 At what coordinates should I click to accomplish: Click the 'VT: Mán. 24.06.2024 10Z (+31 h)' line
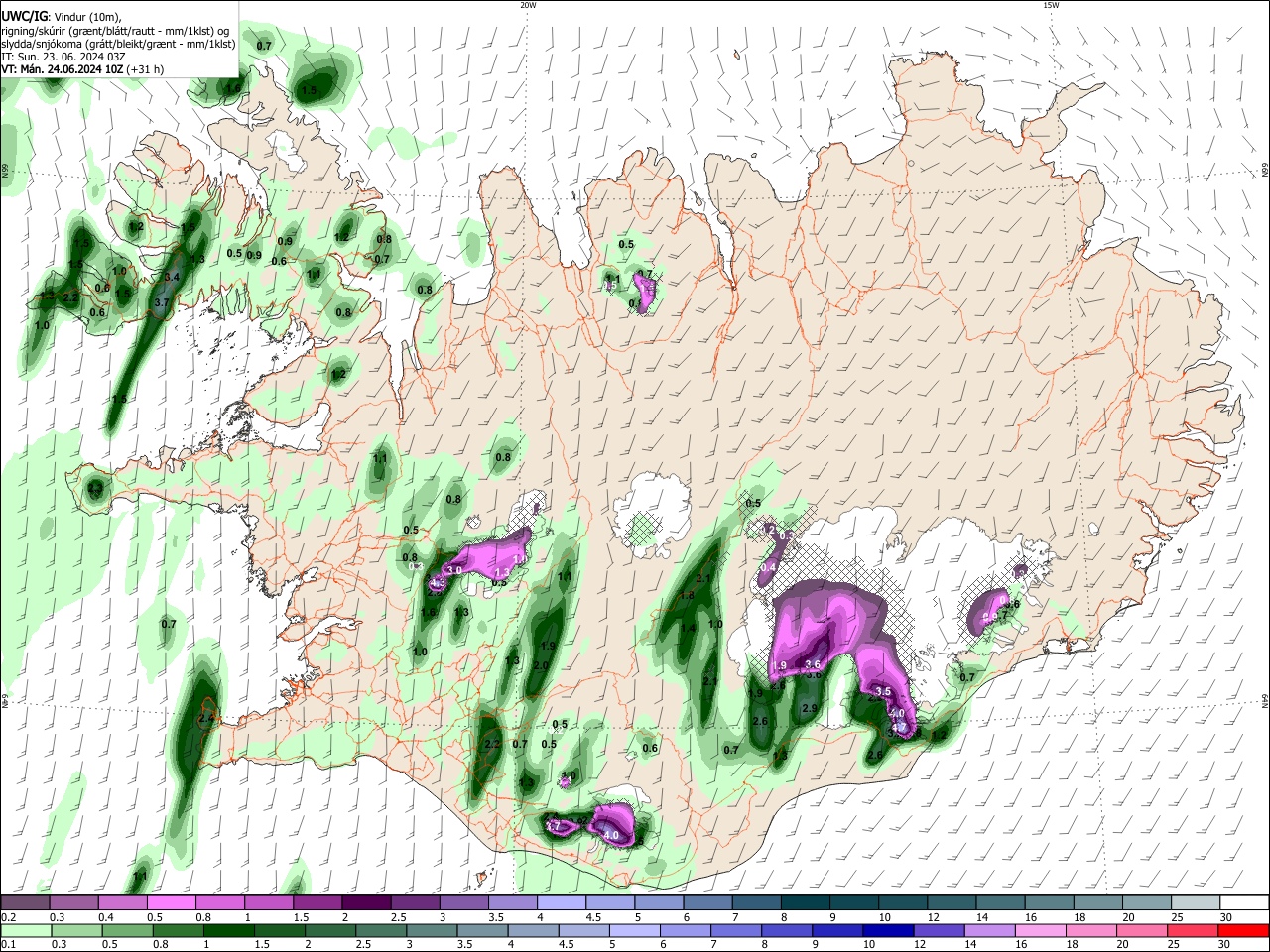tap(83, 69)
